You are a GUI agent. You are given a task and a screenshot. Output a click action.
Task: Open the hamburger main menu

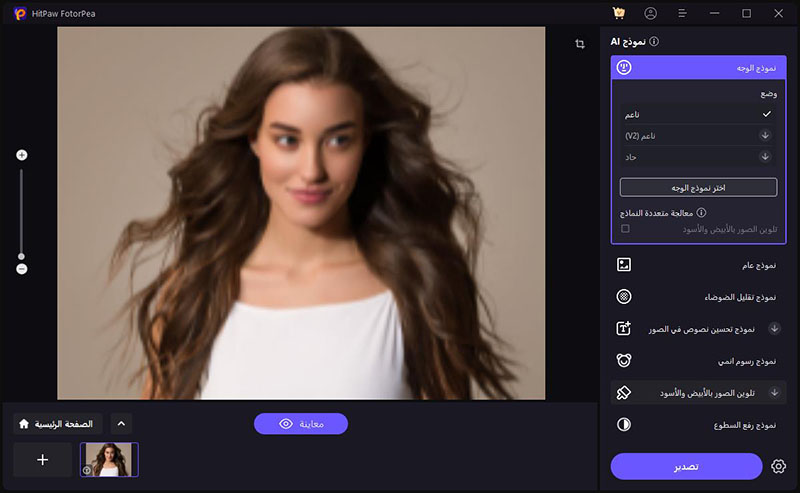pyautogui.click(x=682, y=13)
